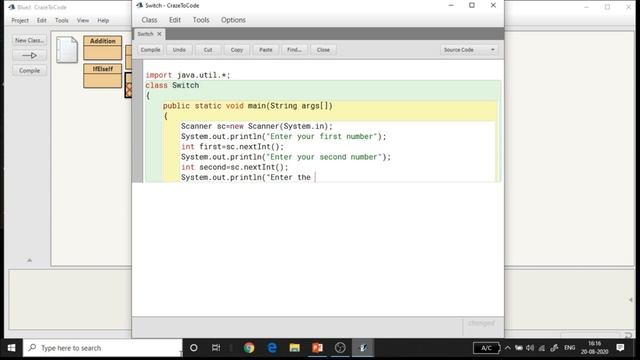Open OBS Studio icon on the taskbar
640x360 pixels.
point(340,348)
